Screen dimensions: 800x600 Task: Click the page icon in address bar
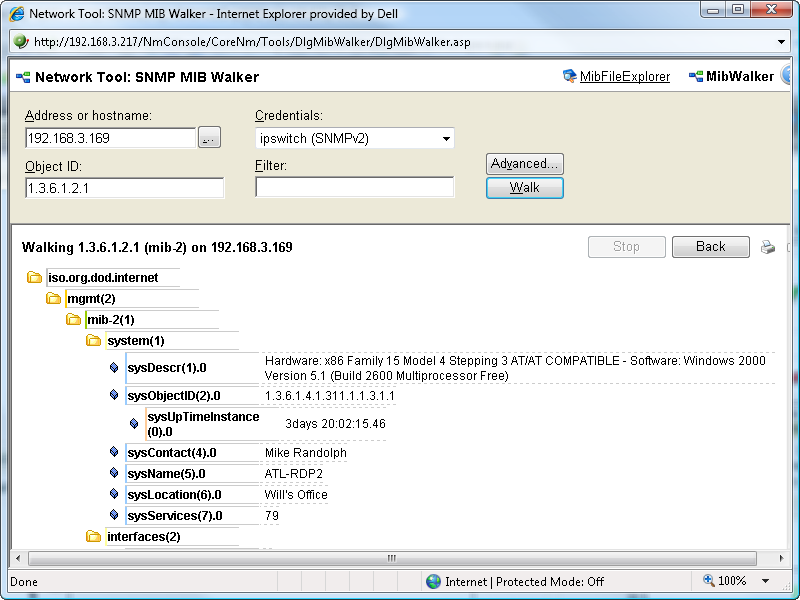tap(21, 42)
